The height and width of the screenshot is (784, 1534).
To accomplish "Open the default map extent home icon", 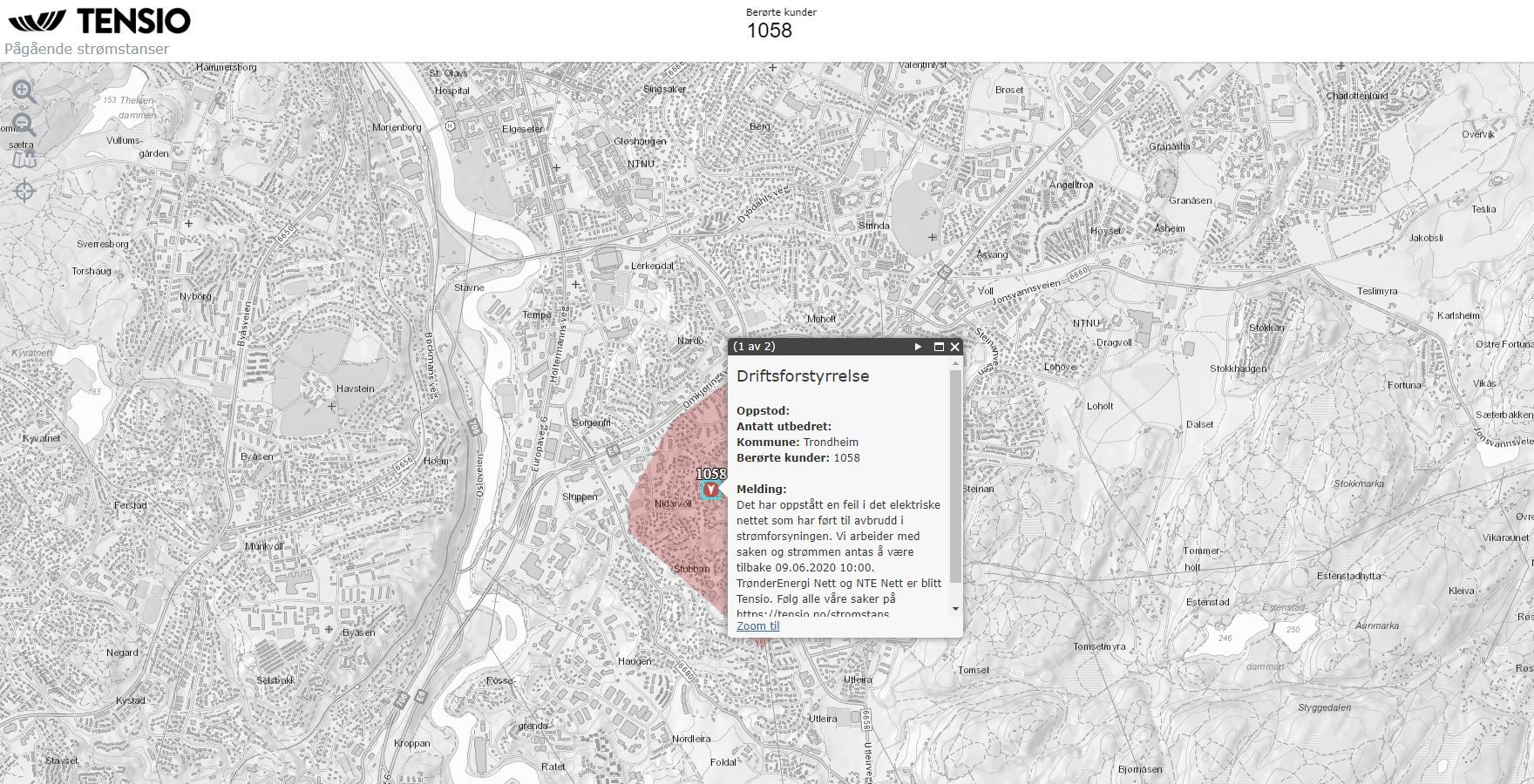I will coord(24,159).
